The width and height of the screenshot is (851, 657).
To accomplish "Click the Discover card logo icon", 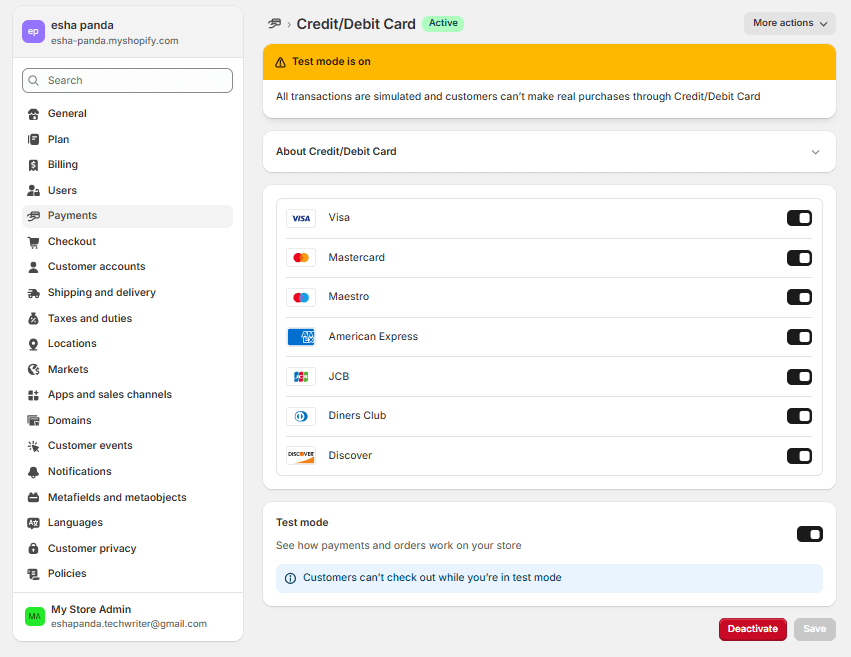I will 301,456.
